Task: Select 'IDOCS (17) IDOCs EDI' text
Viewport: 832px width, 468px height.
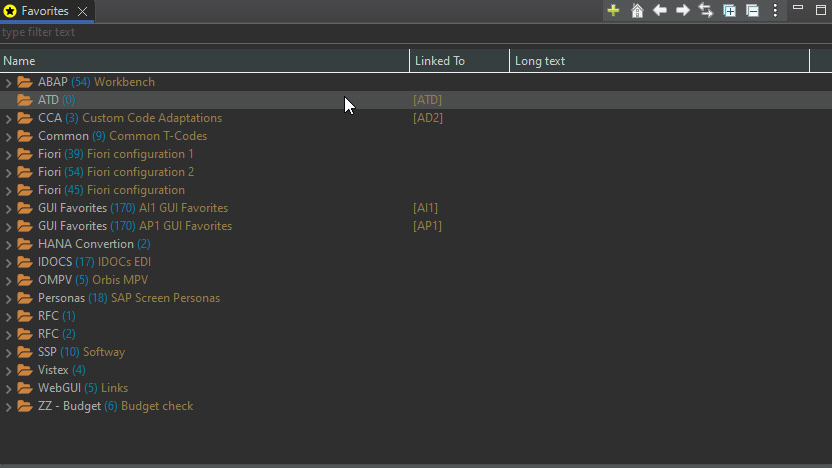Action: (94, 262)
